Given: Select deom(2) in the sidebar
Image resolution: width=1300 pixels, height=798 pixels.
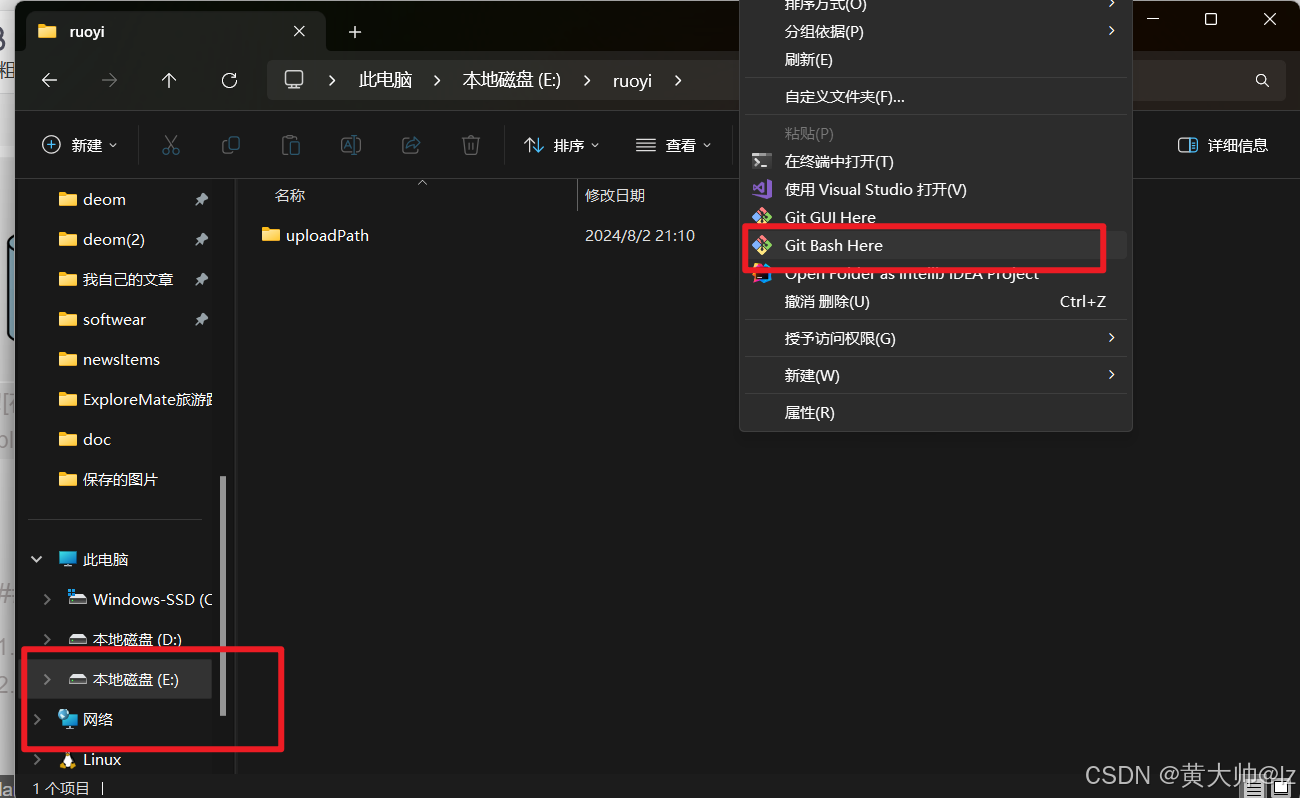Looking at the screenshot, I should (x=114, y=240).
